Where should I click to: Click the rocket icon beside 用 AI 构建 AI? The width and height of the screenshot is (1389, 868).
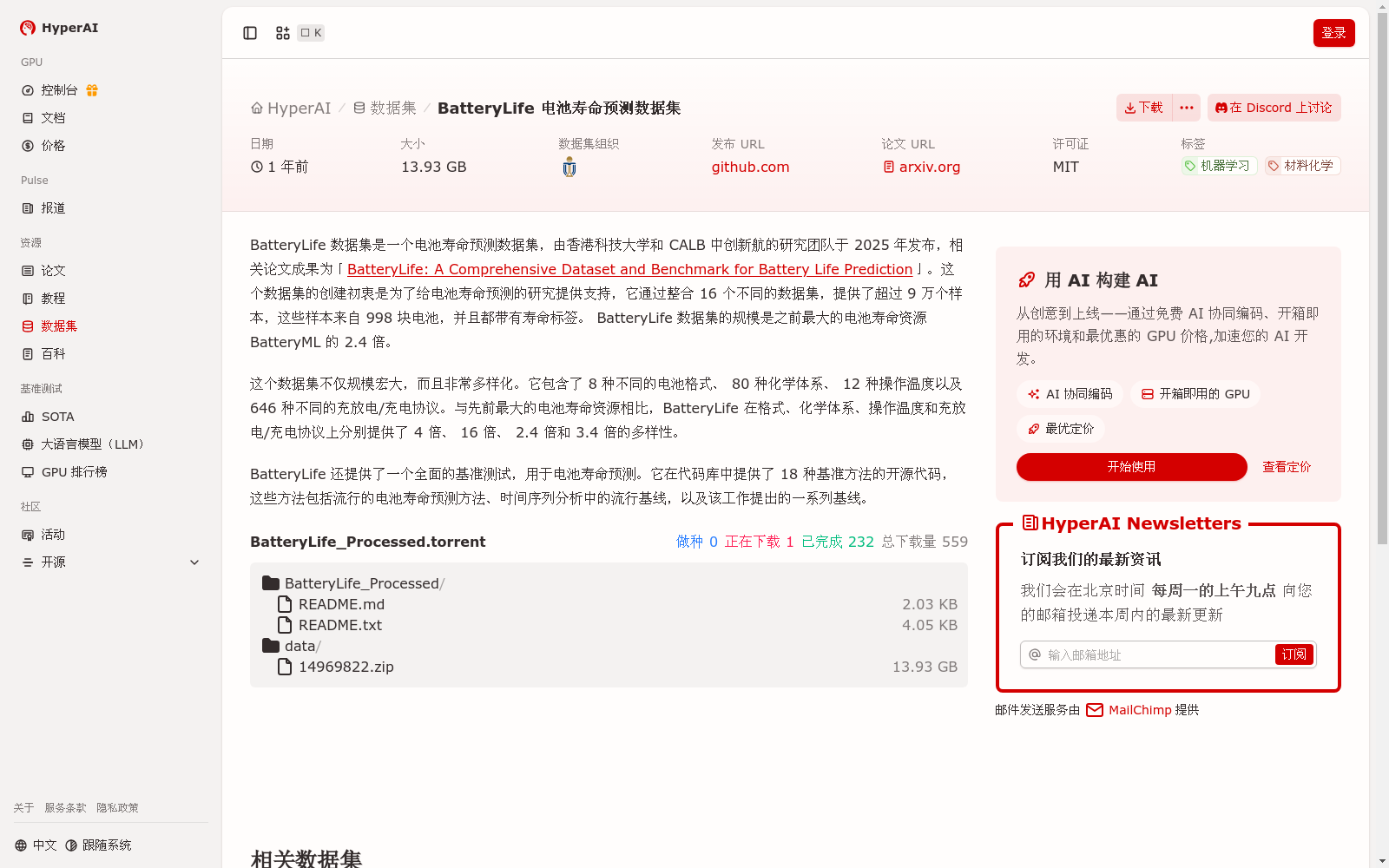(x=1027, y=279)
